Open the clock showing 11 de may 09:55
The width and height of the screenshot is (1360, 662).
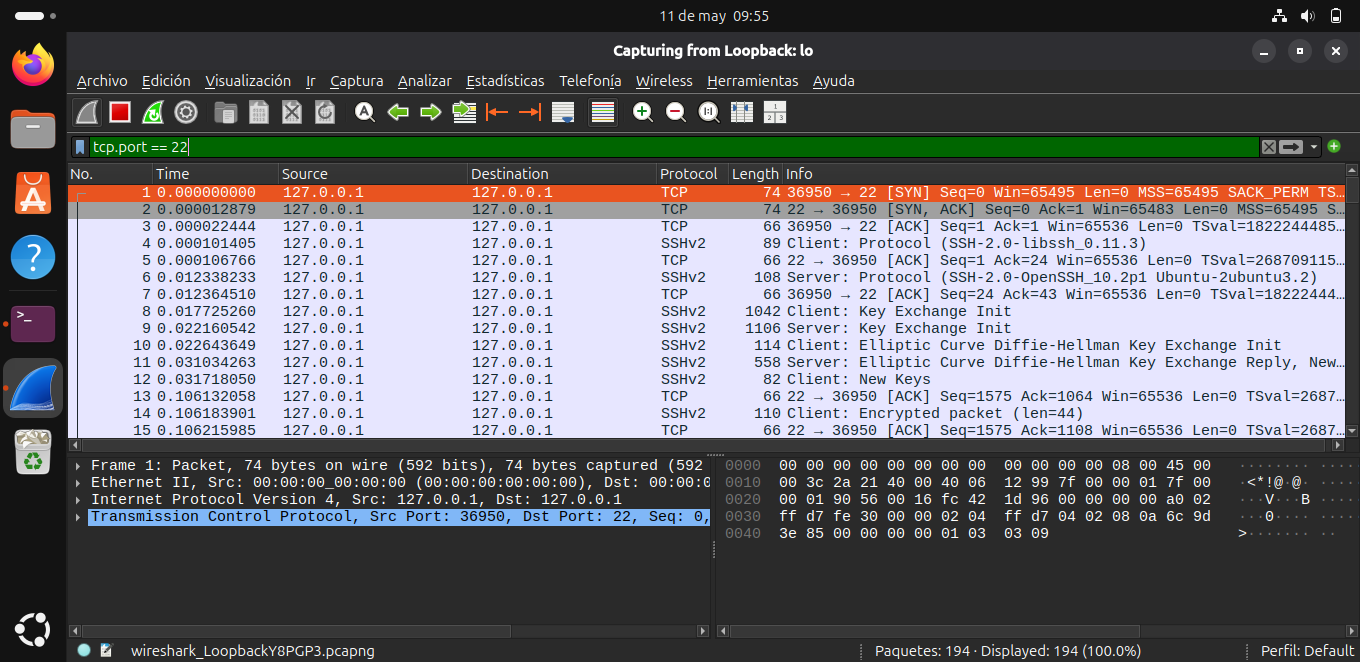pos(714,16)
